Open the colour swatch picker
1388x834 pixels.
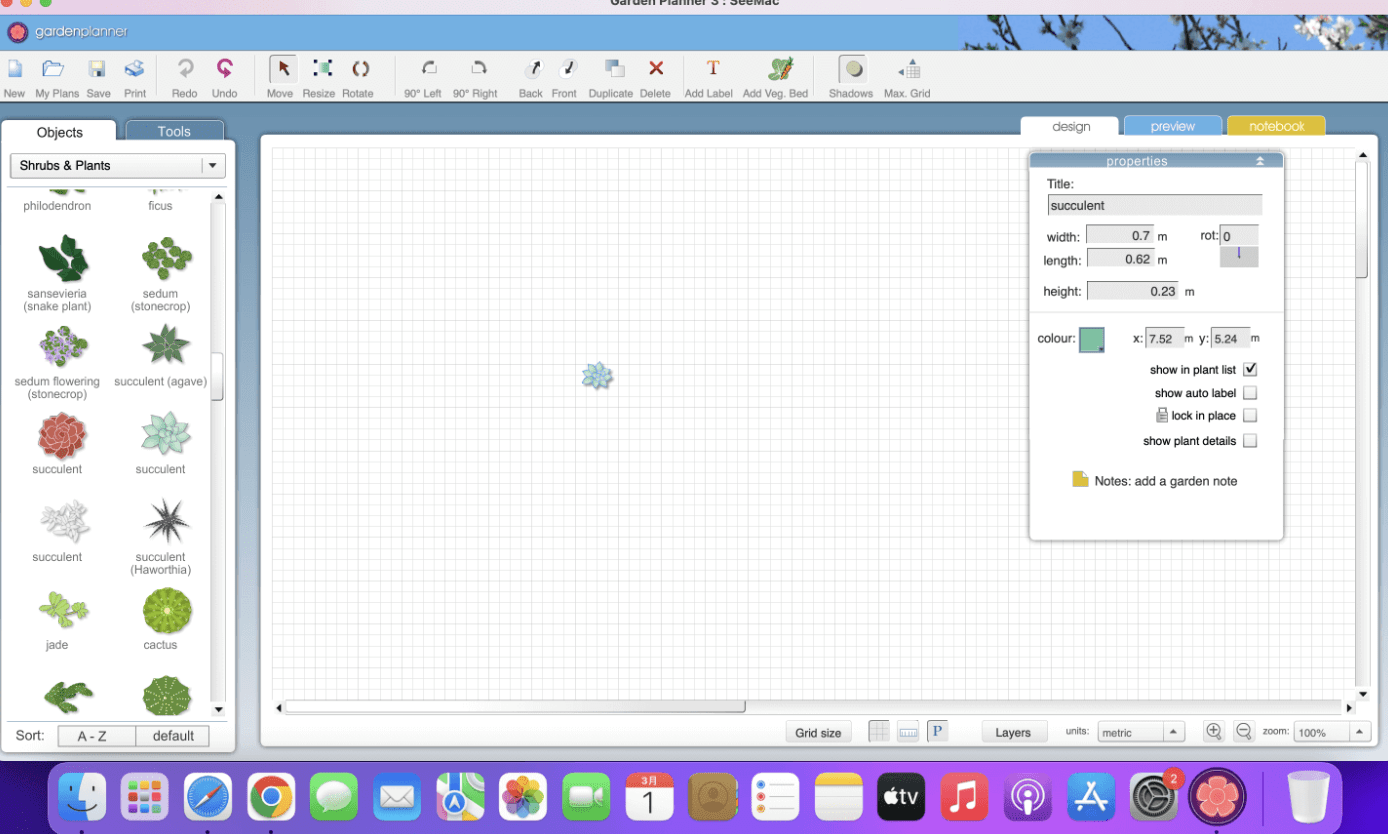point(1091,340)
